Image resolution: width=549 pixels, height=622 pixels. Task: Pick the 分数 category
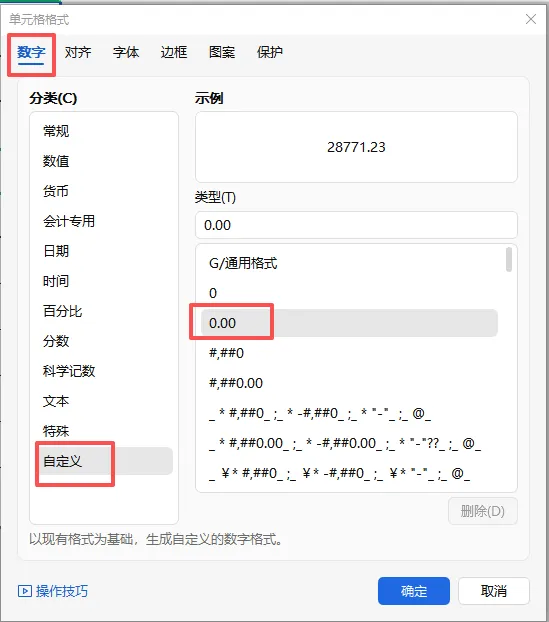point(104,341)
